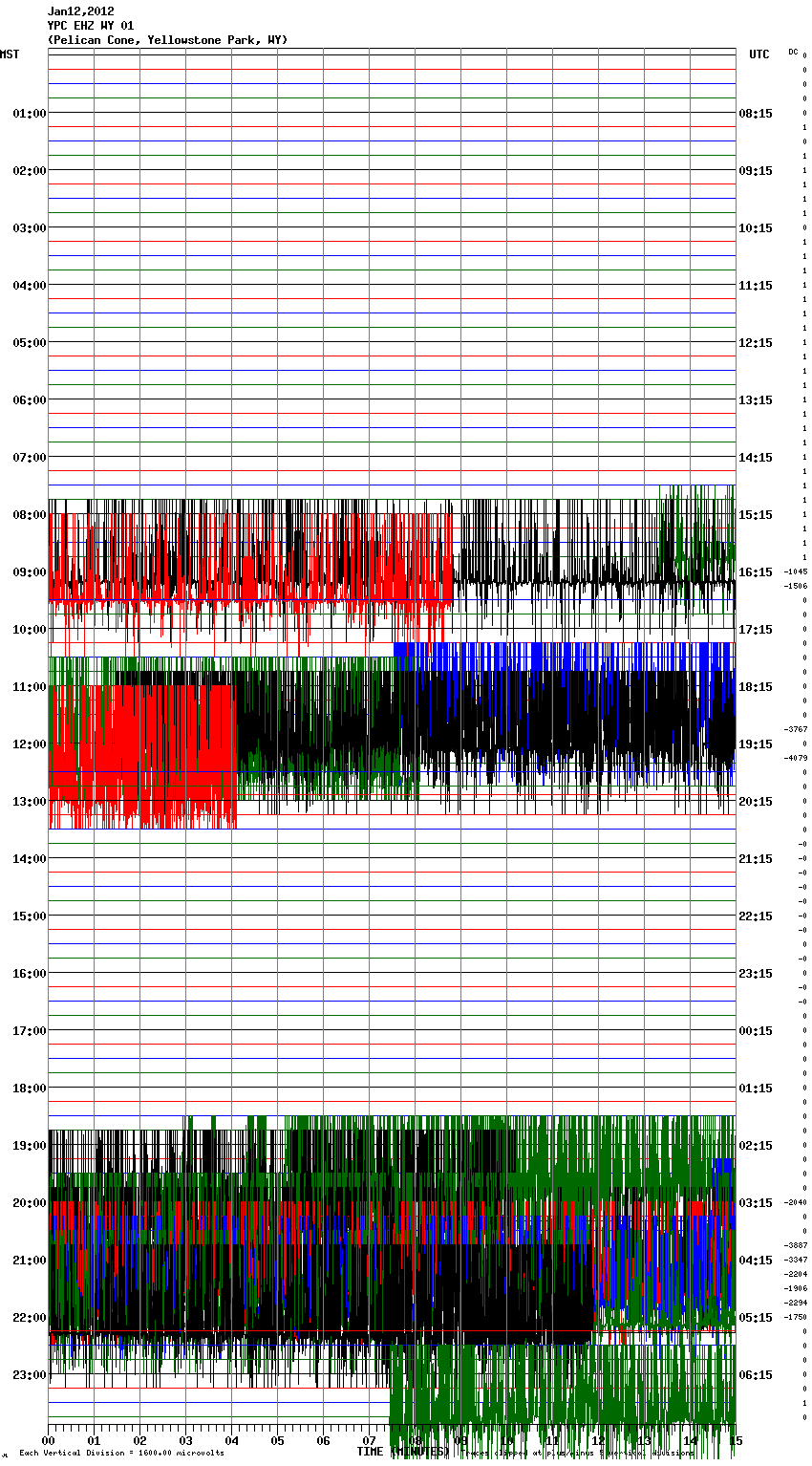Screen dimensions: 812x1466
Task: Click the "04:00" MST time label
Action: (30, 286)
